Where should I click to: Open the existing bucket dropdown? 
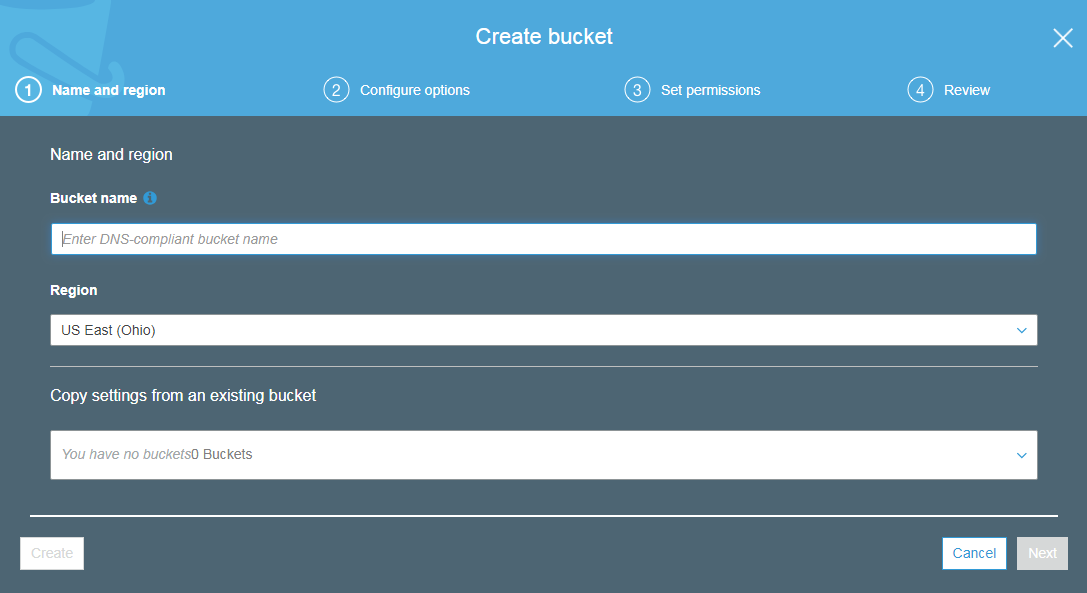[544, 455]
